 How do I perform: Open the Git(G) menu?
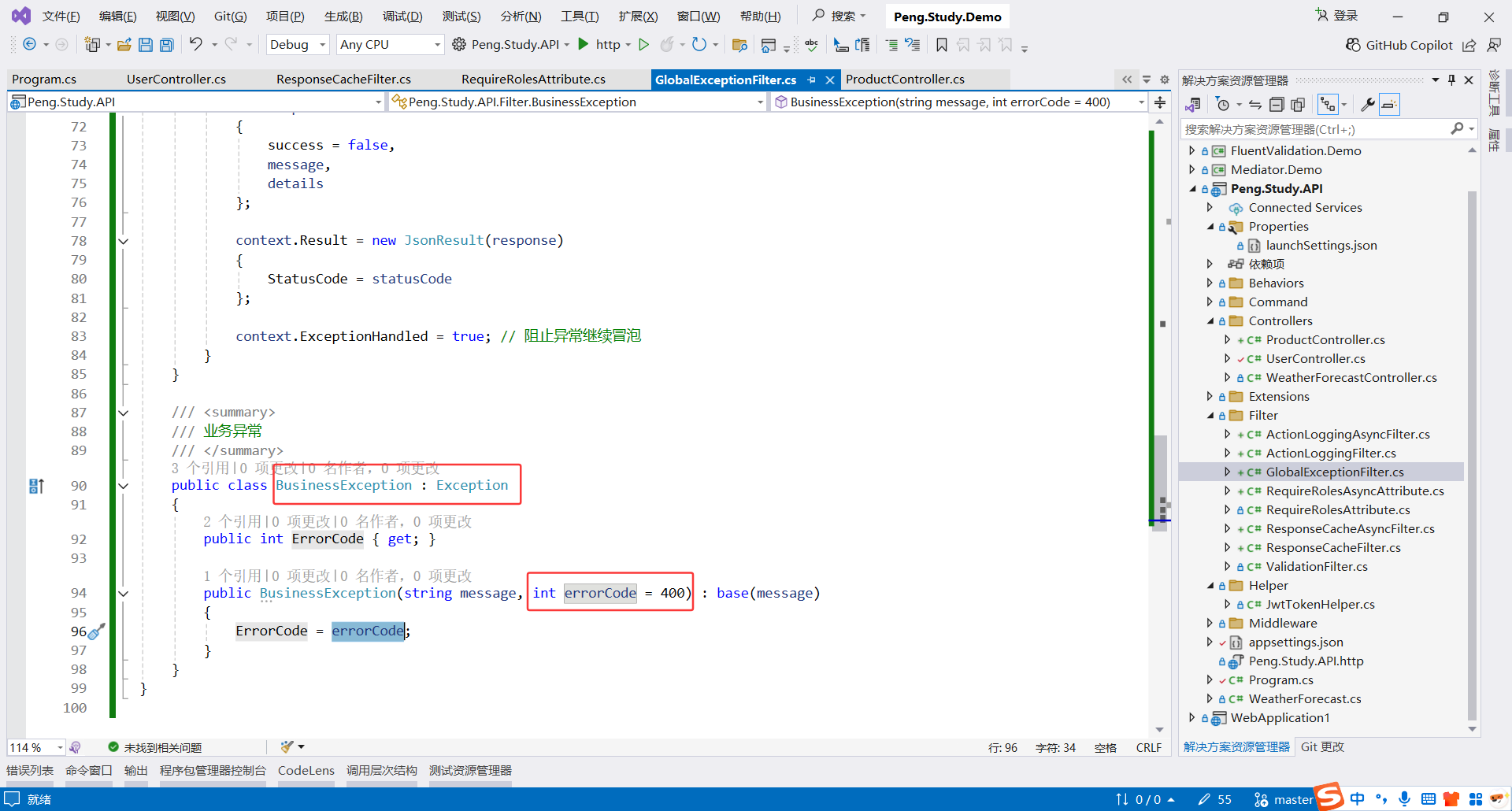[x=230, y=17]
